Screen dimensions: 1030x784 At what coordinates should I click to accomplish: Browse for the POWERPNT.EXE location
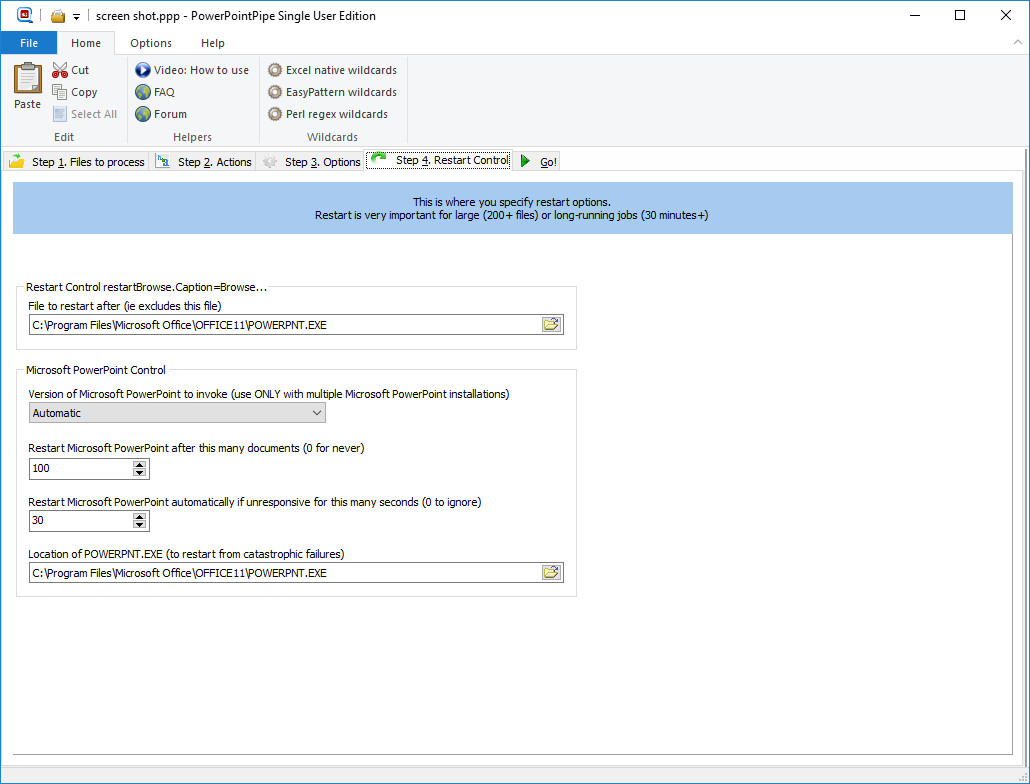point(551,573)
